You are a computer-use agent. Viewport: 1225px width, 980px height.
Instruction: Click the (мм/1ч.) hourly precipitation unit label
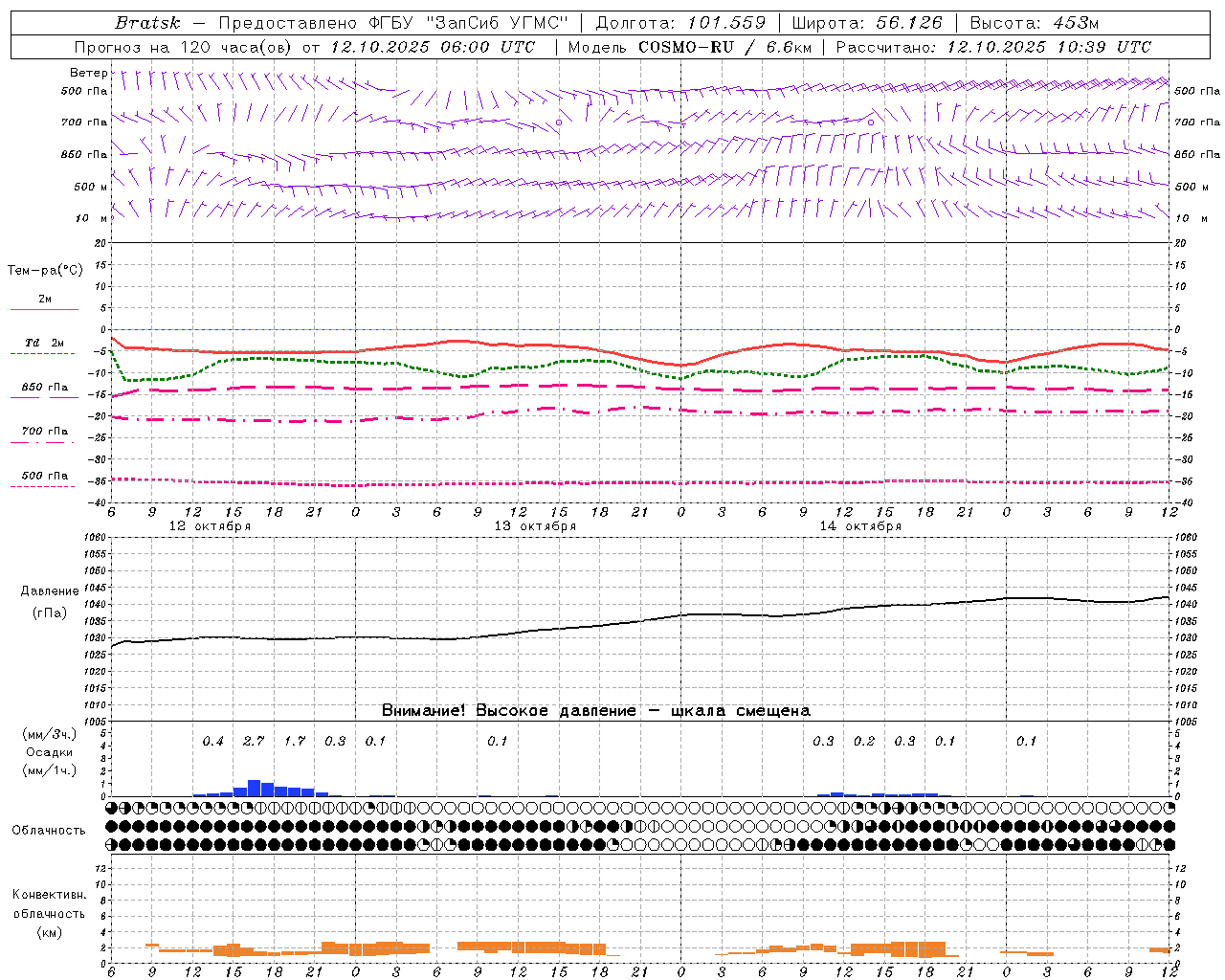tap(50, 770)
